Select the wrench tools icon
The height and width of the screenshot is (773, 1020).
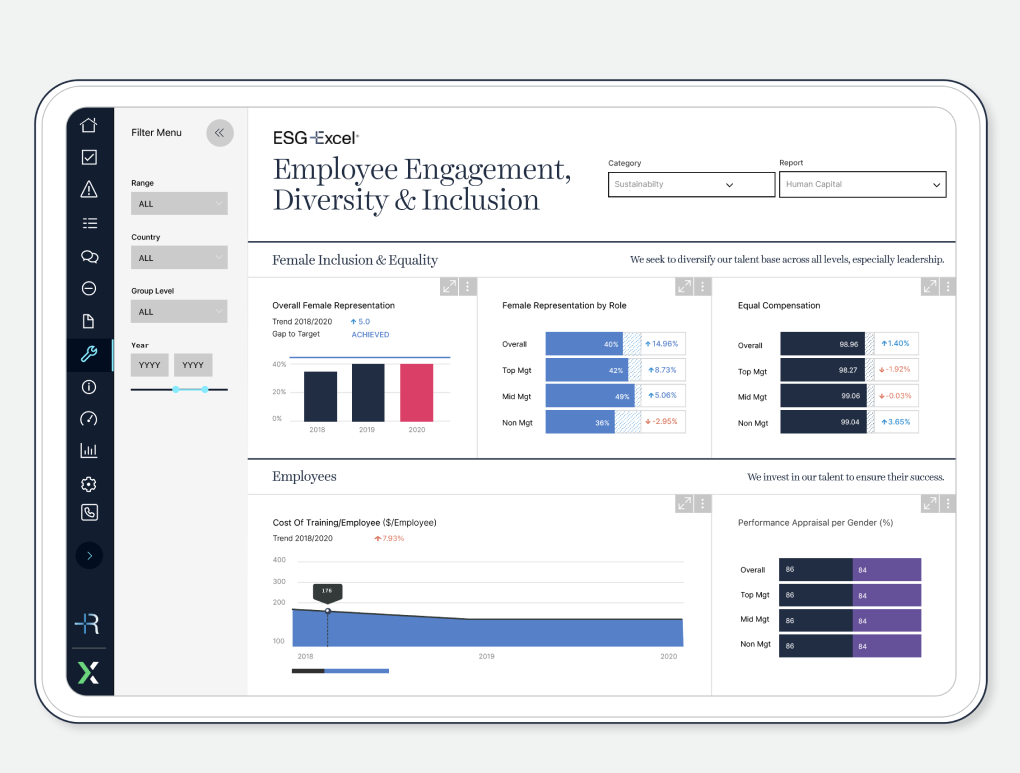click(x=89, y=354)
